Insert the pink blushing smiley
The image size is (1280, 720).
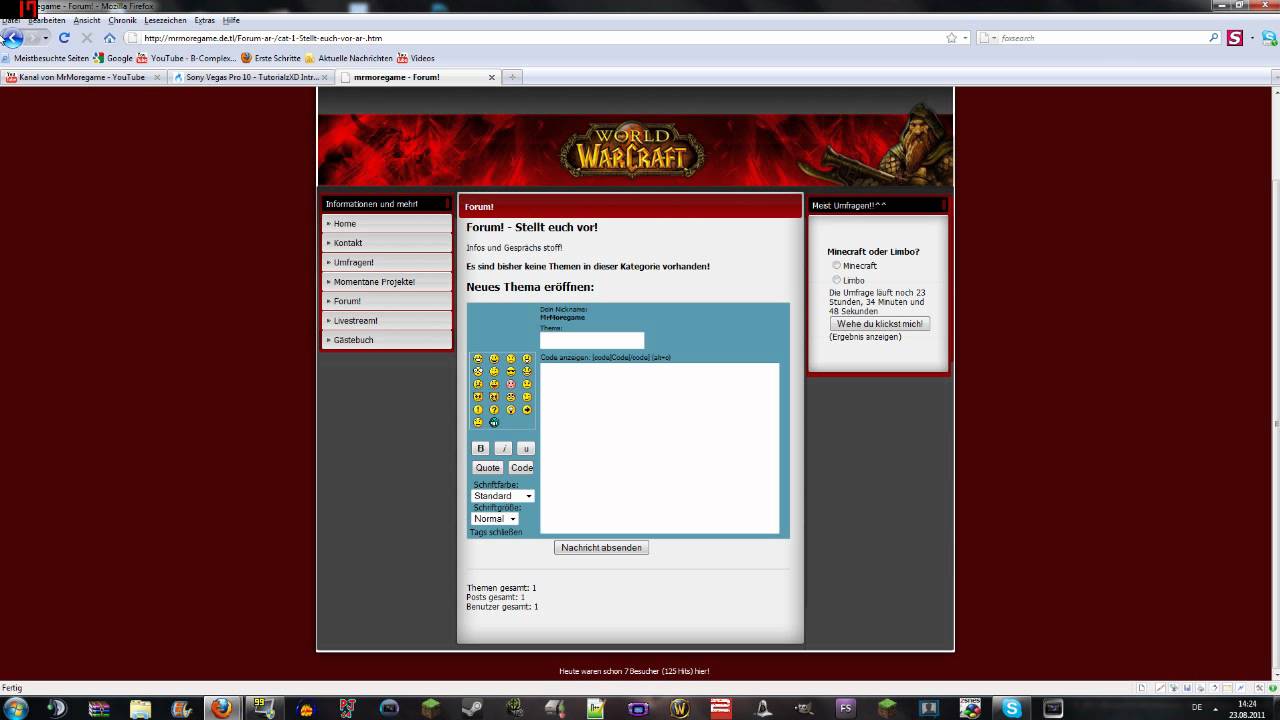tap(511, 384)
